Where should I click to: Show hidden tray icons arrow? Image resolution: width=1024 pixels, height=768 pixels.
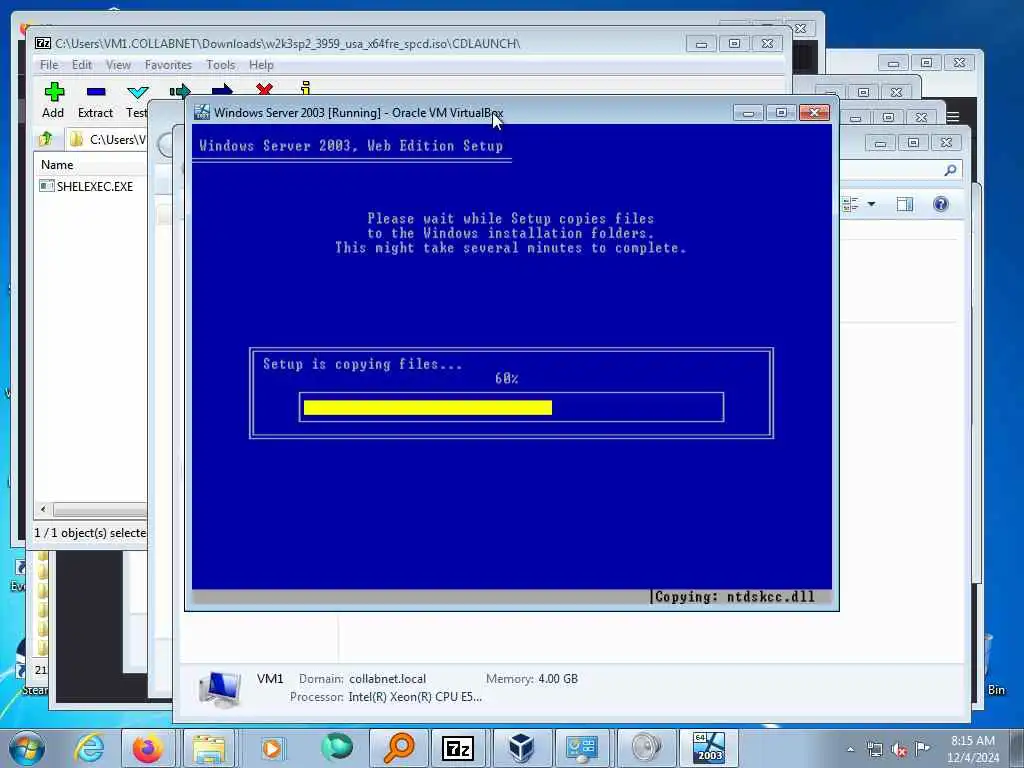point(850,749)
